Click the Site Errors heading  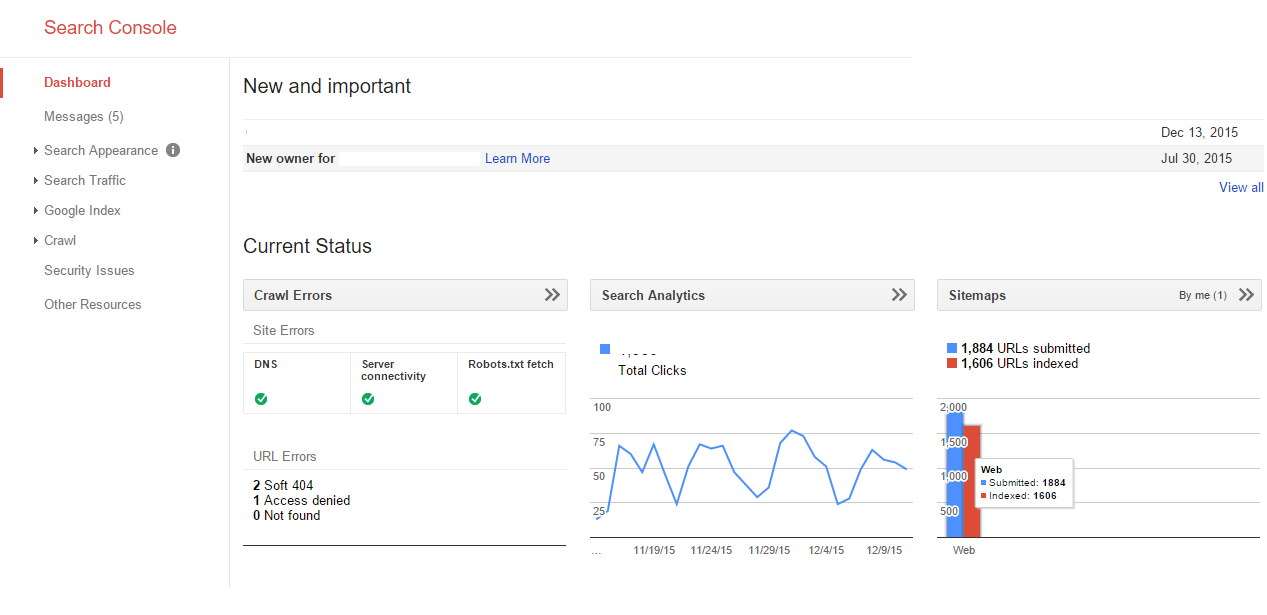pos(284,330)
